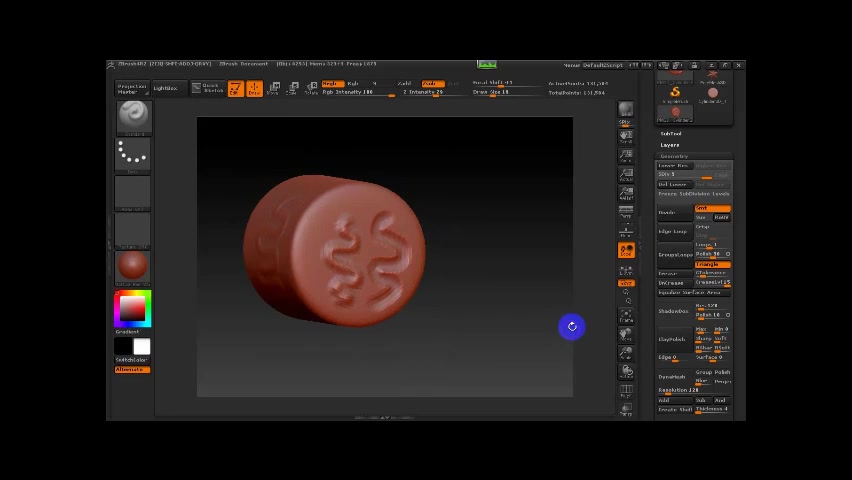Viewport: 852px width, 480px height.
Task: Select the Rotate transform tool
Action: (x=311, y=89)
